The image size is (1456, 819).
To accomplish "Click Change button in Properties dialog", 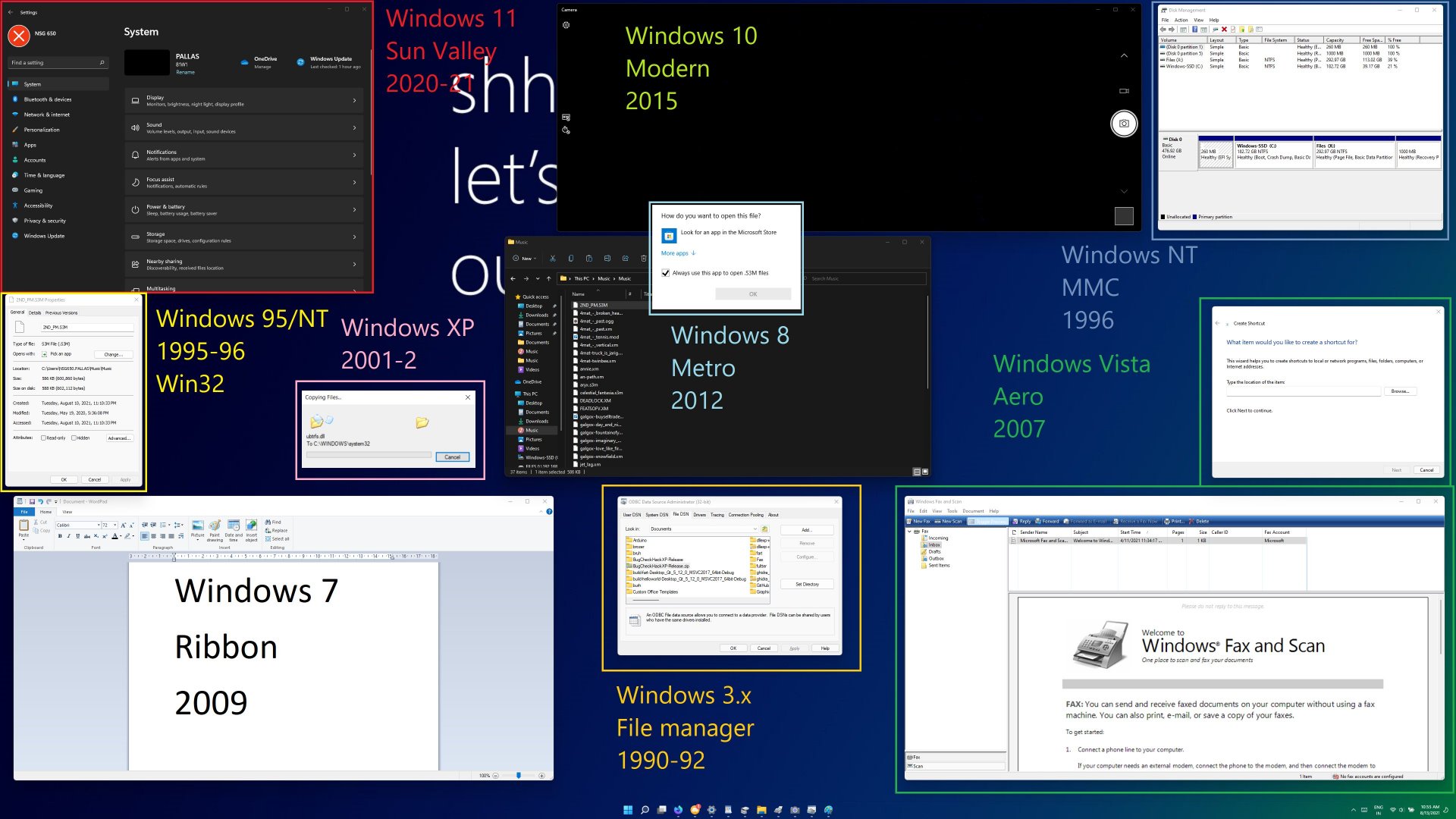I will [x=113, y=354].
